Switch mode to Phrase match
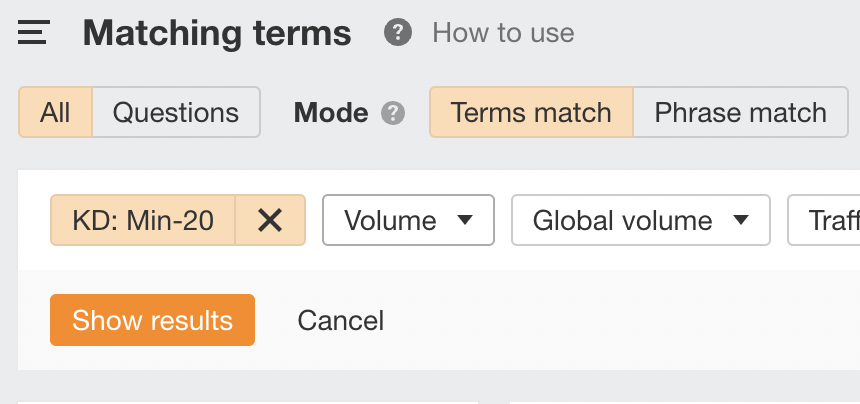The height and width of the screenshot is (404, 860). point(740,112)
